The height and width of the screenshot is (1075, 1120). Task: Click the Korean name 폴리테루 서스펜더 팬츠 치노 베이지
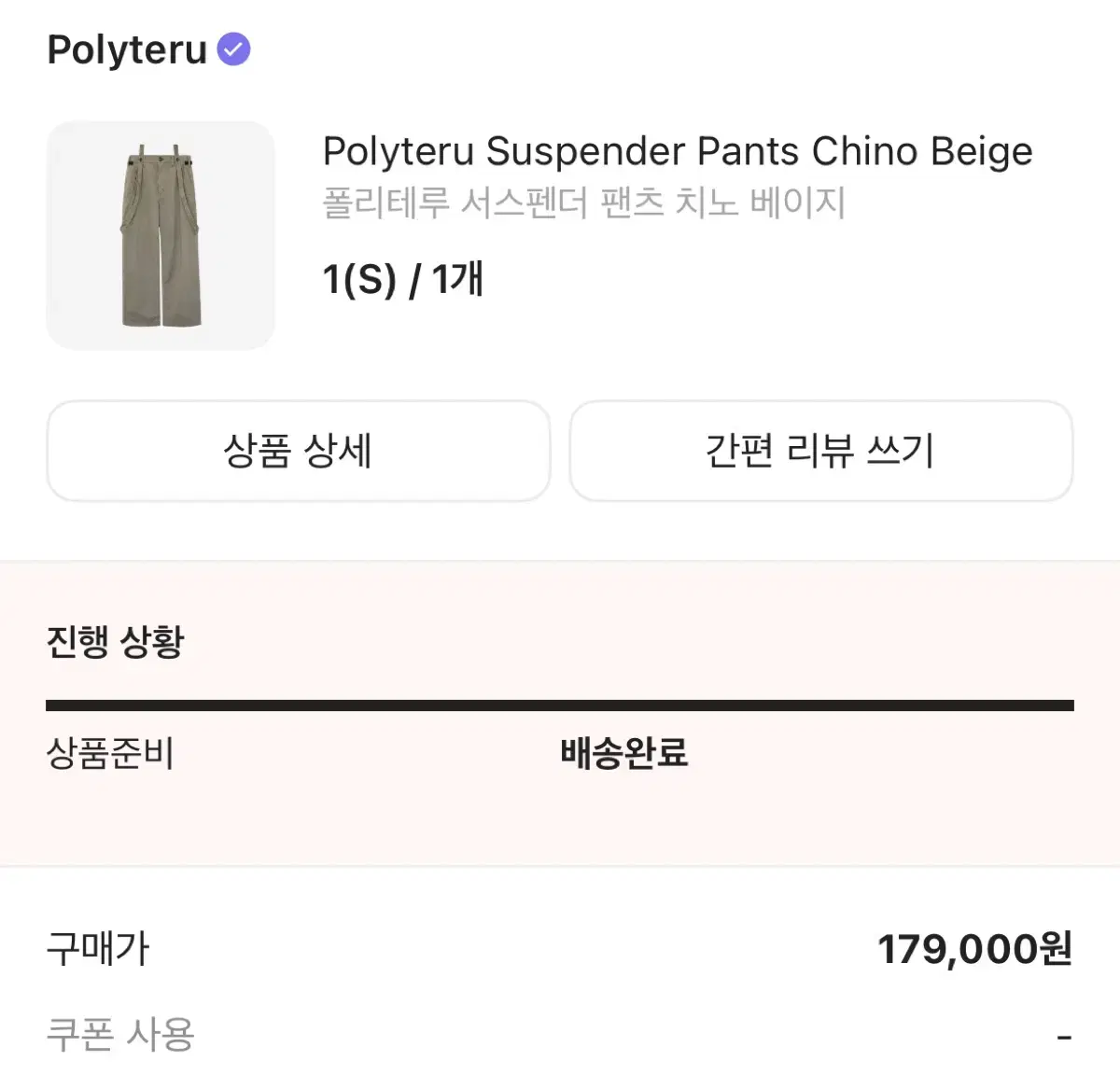point(582,204)
